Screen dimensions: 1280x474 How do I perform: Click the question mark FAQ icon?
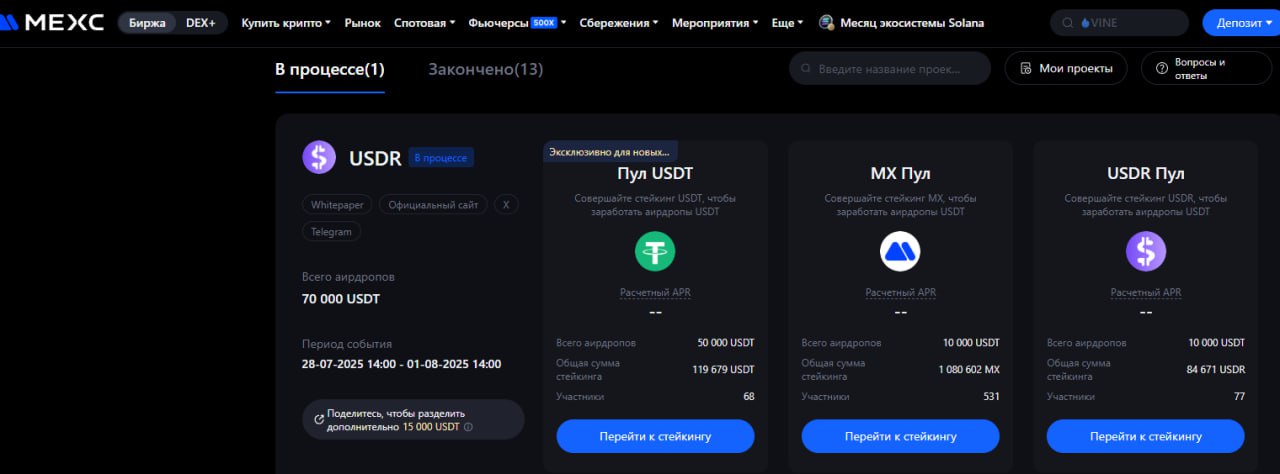pyautogui.click(x=1161, y=68)
